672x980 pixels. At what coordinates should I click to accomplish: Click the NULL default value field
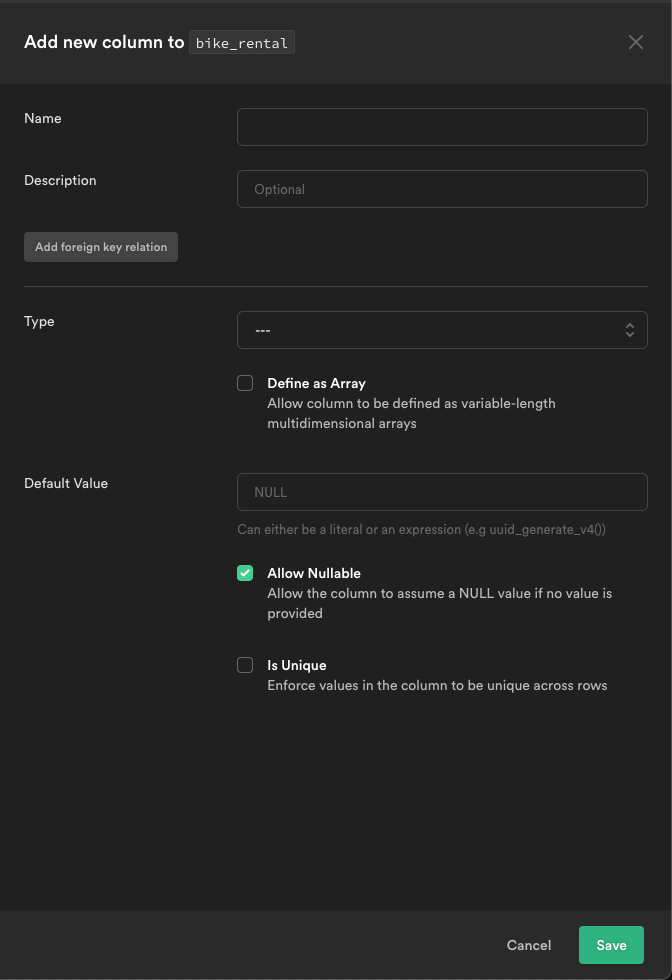coord(442,492)
